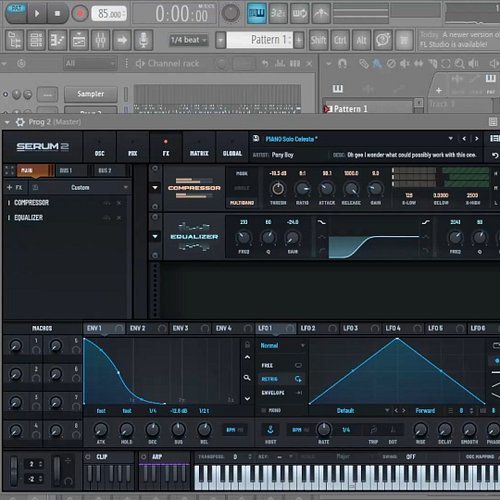Select the zoom magnifier tool in playlist toolbar

click(x=459, y=63)
